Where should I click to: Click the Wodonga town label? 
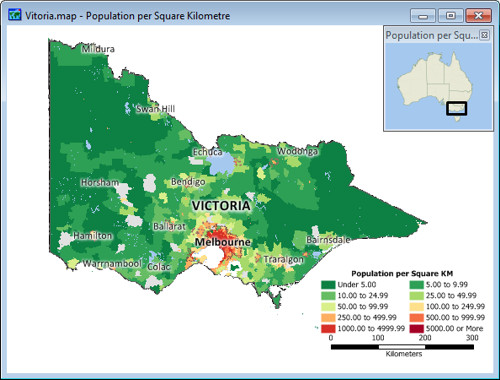pos(297,151)
